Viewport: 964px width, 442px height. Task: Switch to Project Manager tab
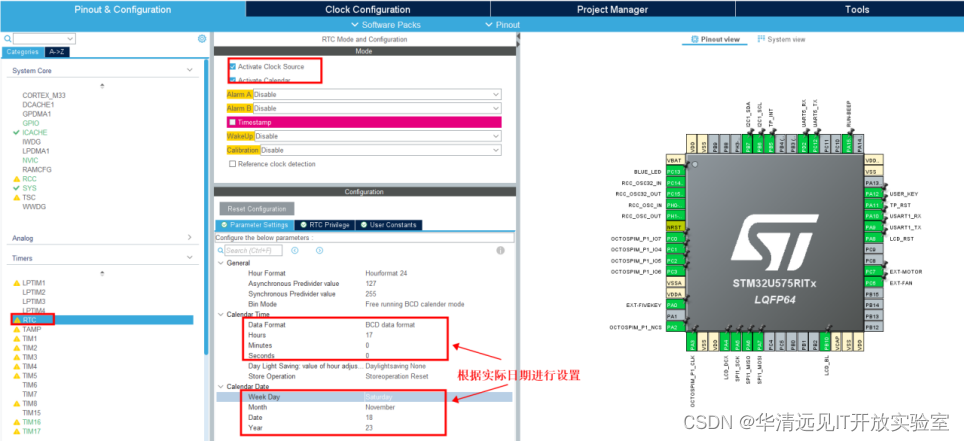[612, 9]
